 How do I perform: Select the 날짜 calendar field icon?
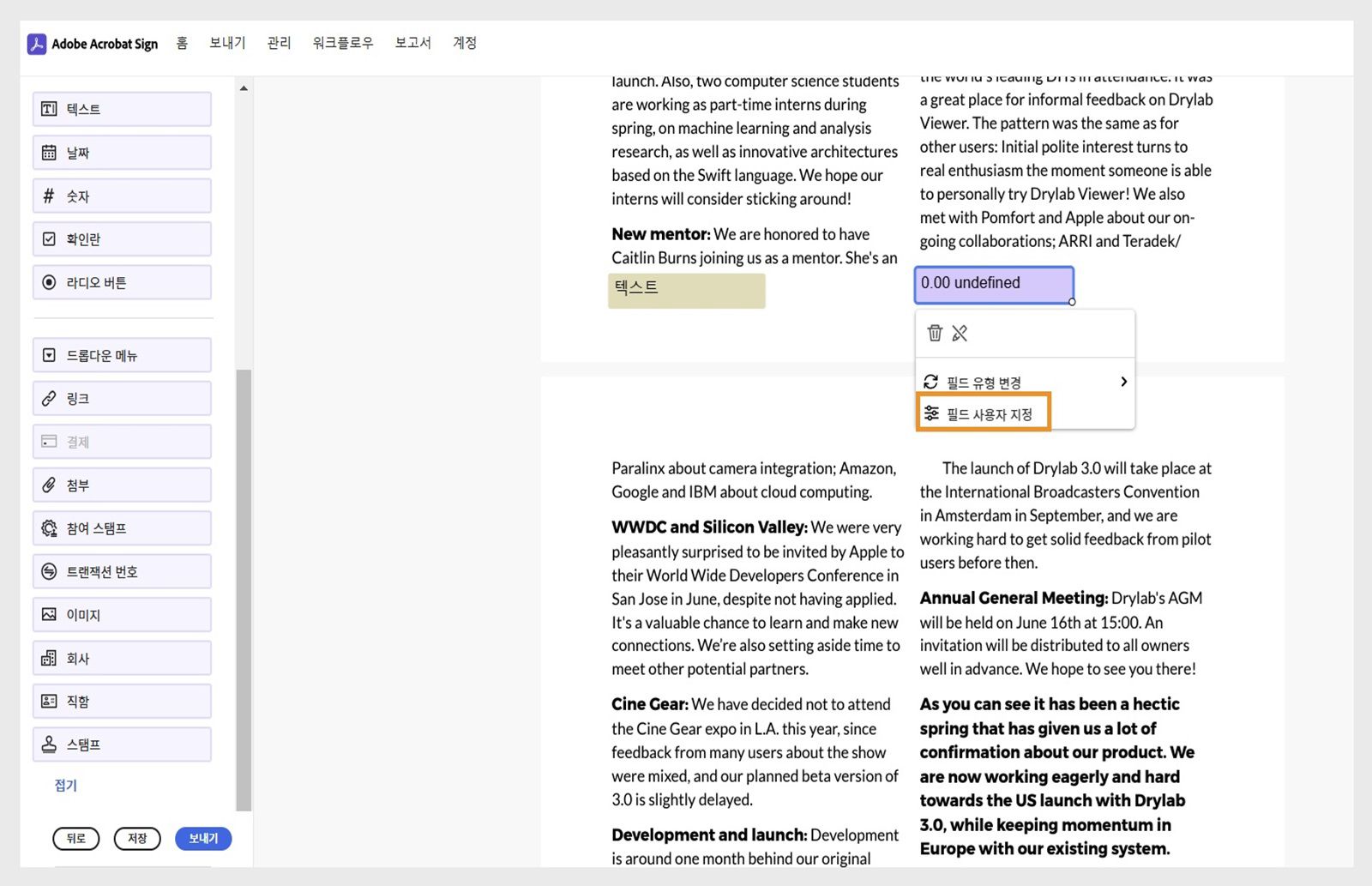click(49, 153)
